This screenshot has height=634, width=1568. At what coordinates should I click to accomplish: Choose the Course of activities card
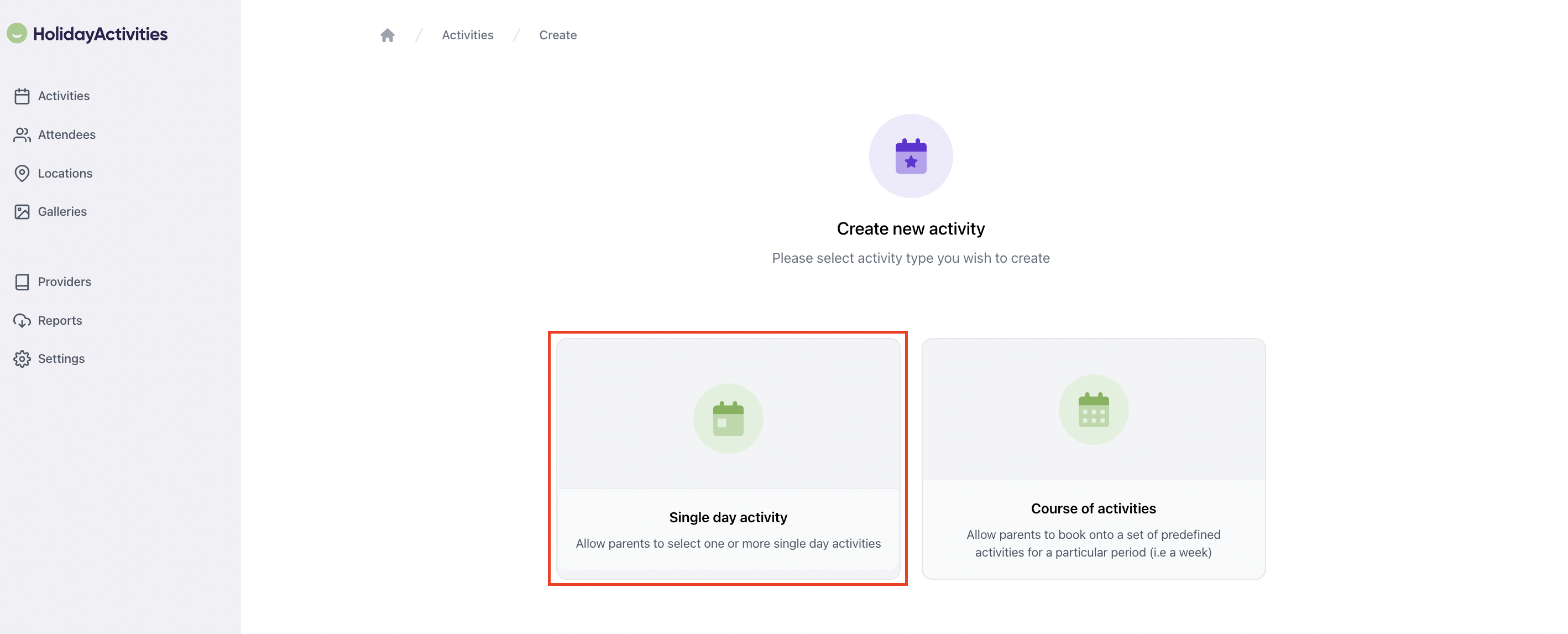pos(1094,459)
